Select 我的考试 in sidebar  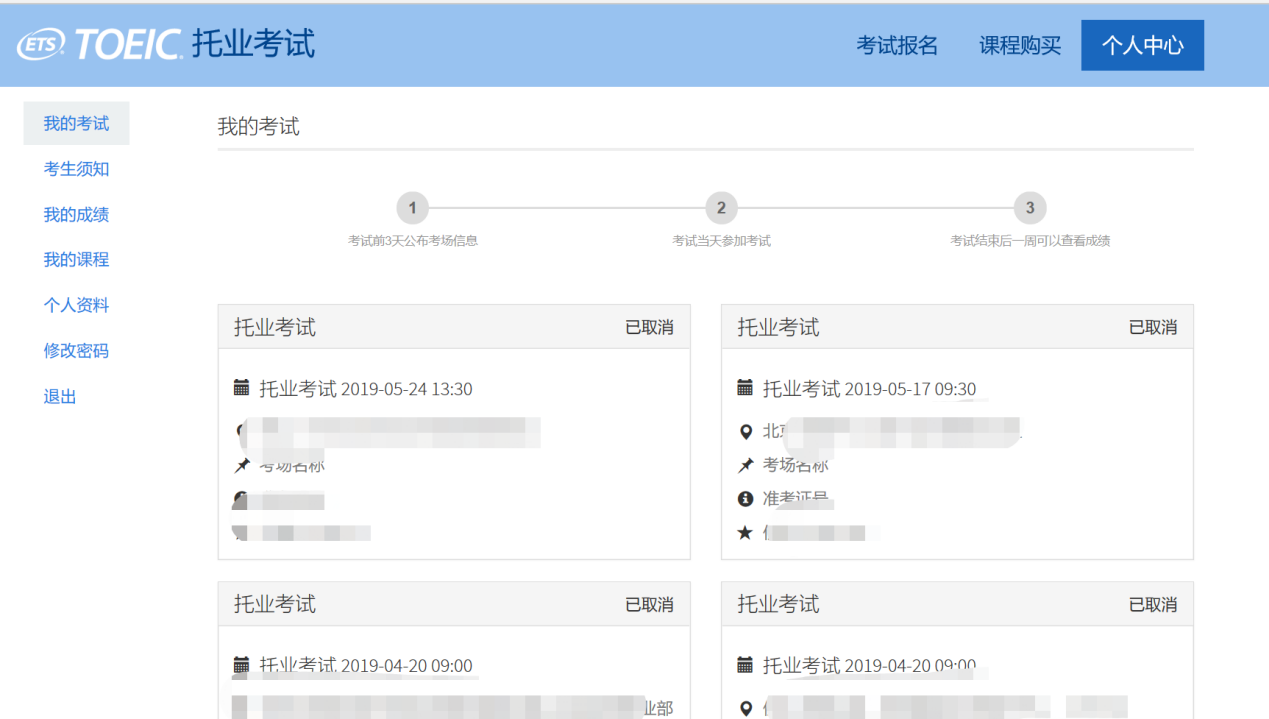(x=76, y=124)
